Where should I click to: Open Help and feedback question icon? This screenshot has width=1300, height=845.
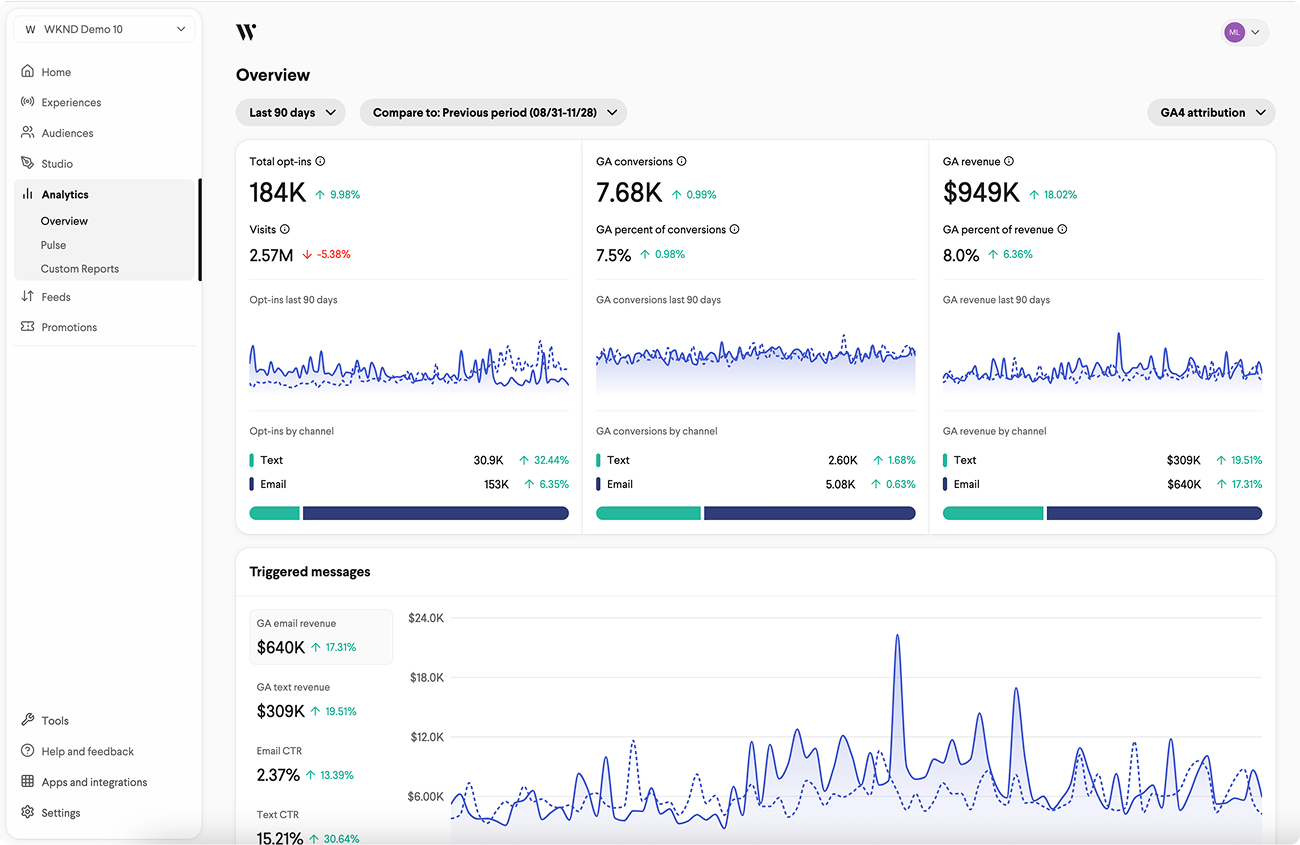tap(27, 751)
